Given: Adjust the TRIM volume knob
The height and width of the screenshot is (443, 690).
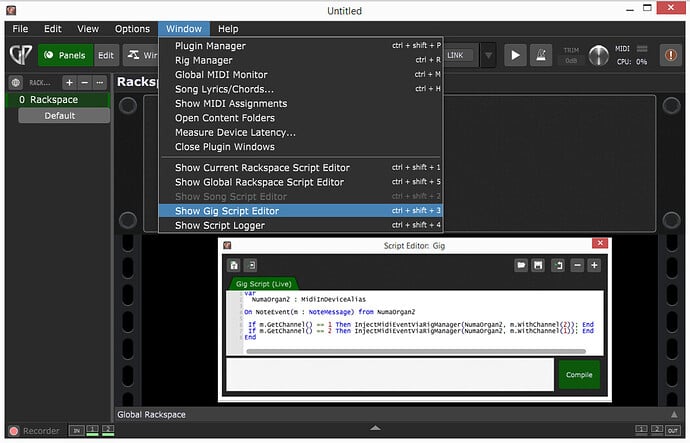Looking at the screenshot, I should [598, 56].
